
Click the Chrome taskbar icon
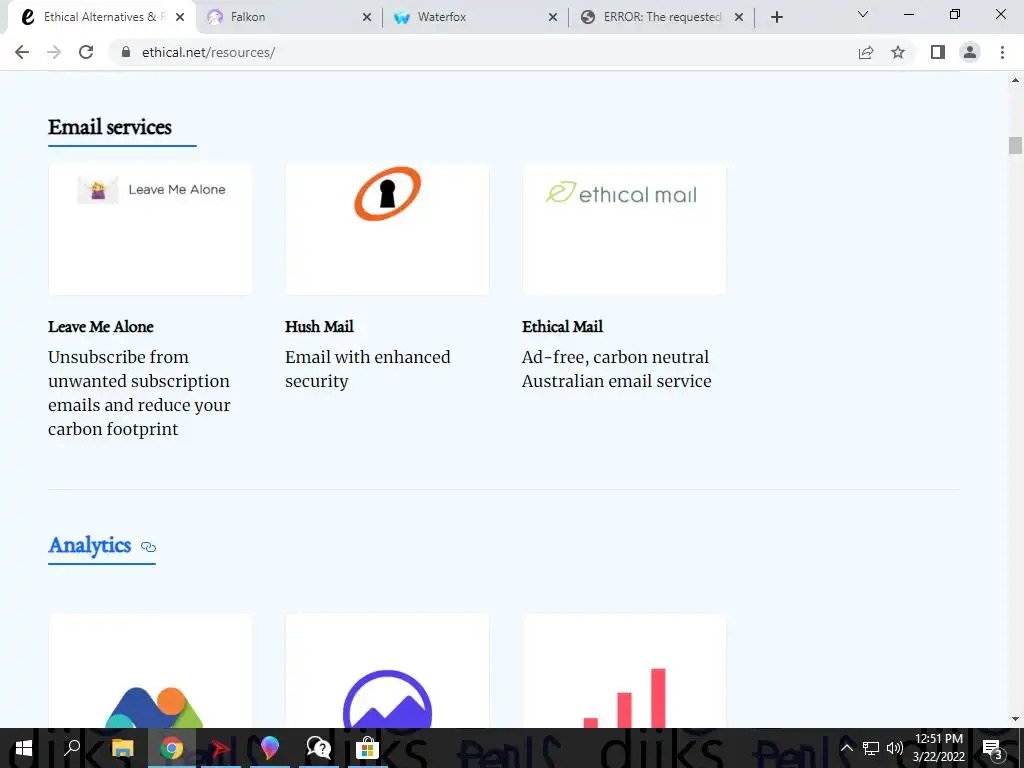(171, 748)
